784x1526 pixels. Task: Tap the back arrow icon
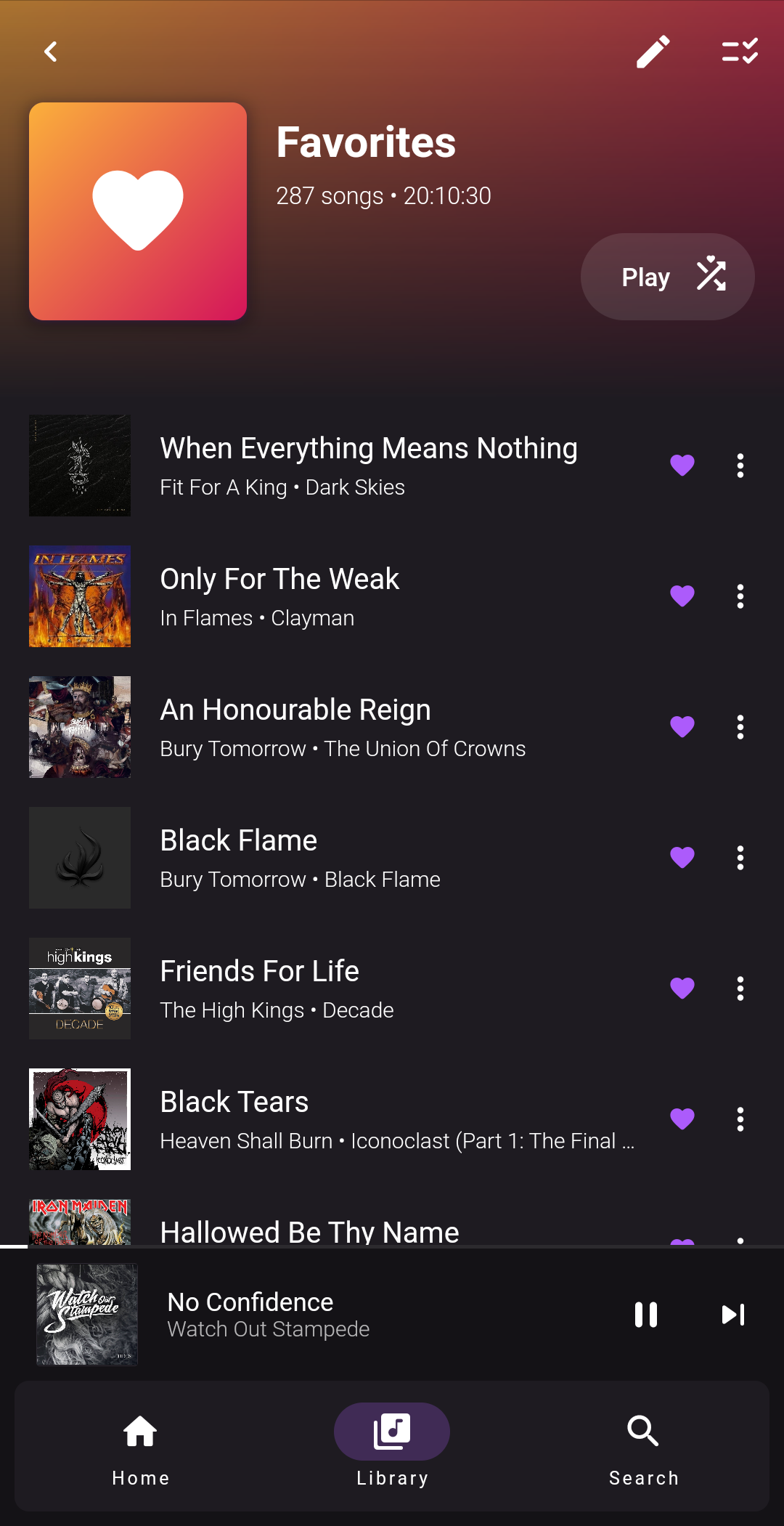51,52
